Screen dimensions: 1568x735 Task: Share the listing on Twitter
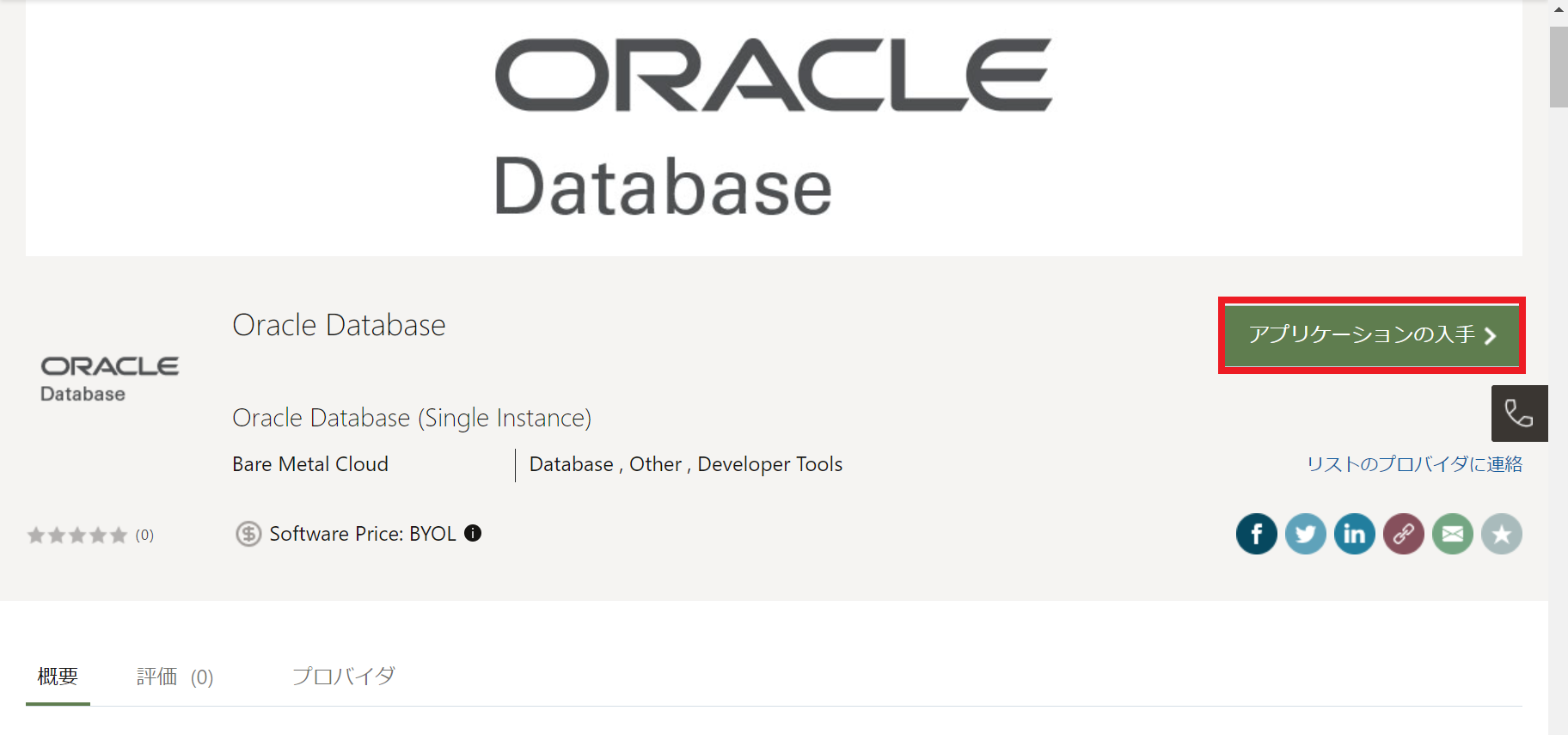coord(1305,534)
